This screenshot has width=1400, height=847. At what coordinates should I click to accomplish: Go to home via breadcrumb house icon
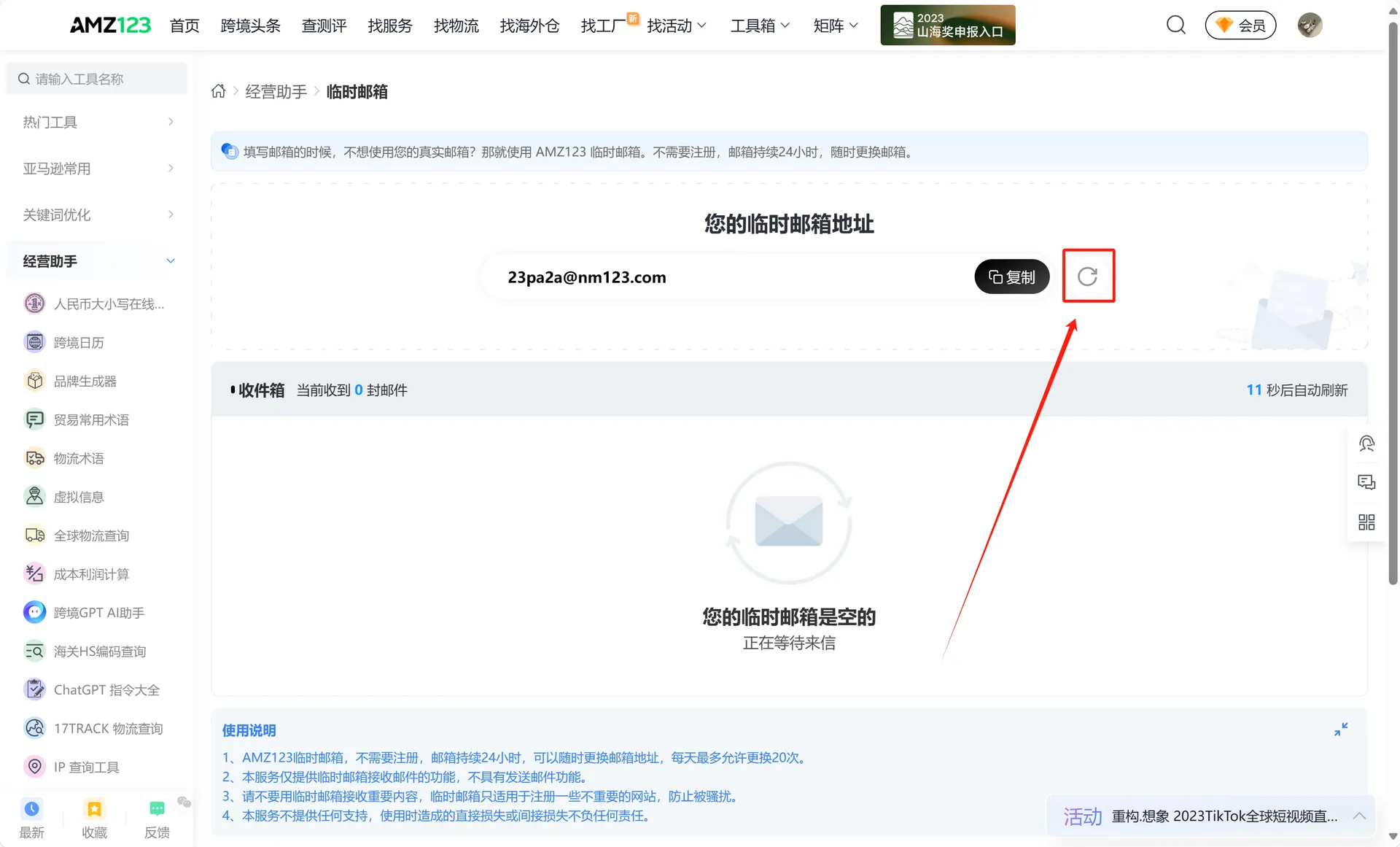(218, 91)
